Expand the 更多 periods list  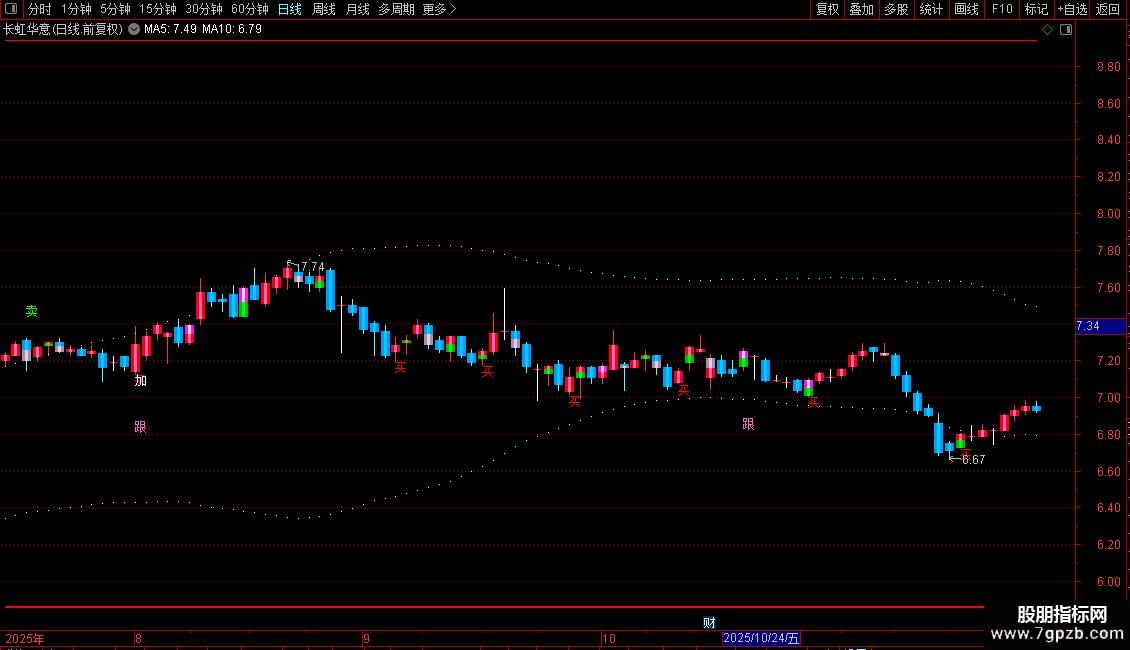[440, 9]
